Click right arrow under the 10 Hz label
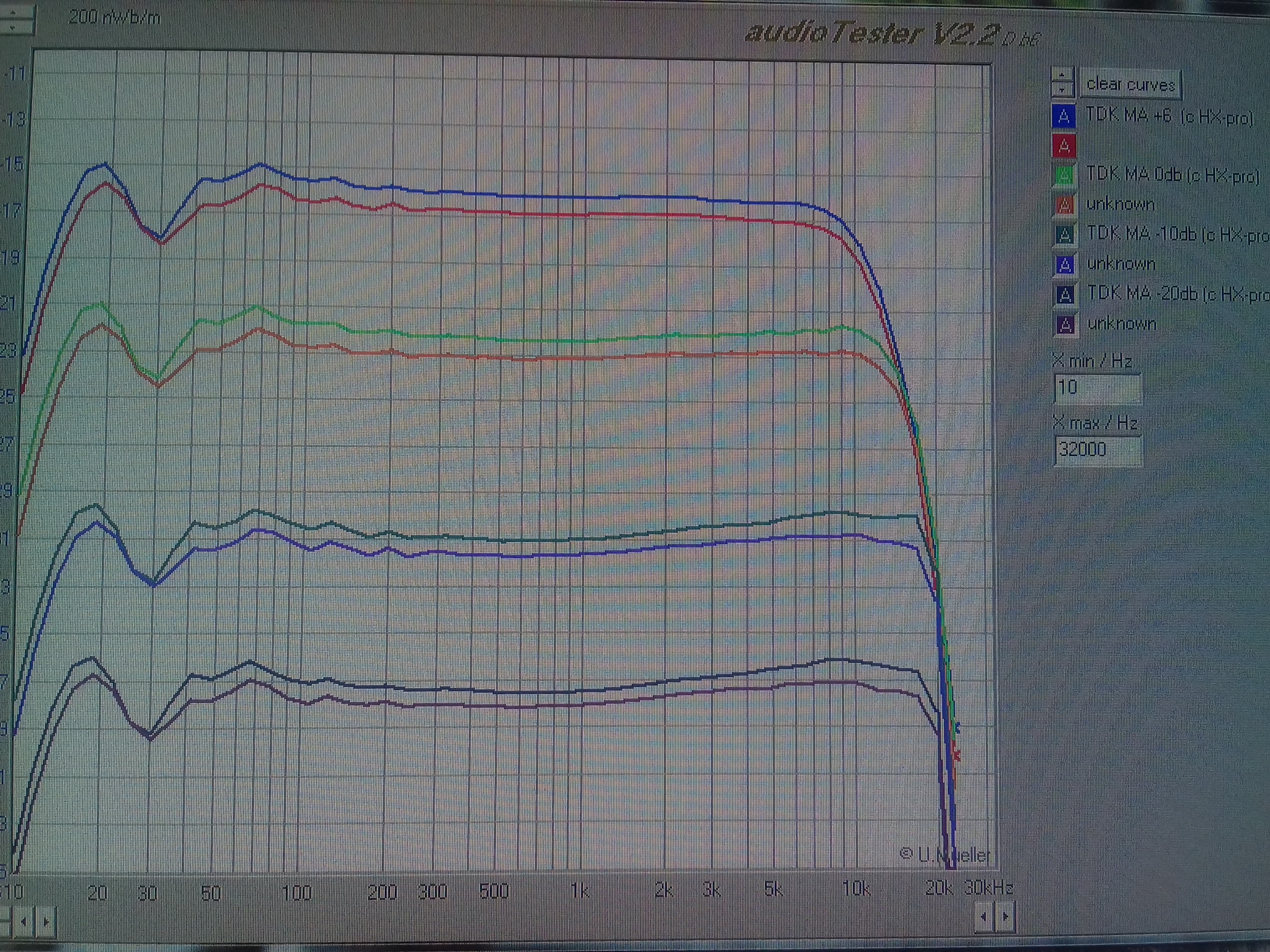 click(46, 922)
